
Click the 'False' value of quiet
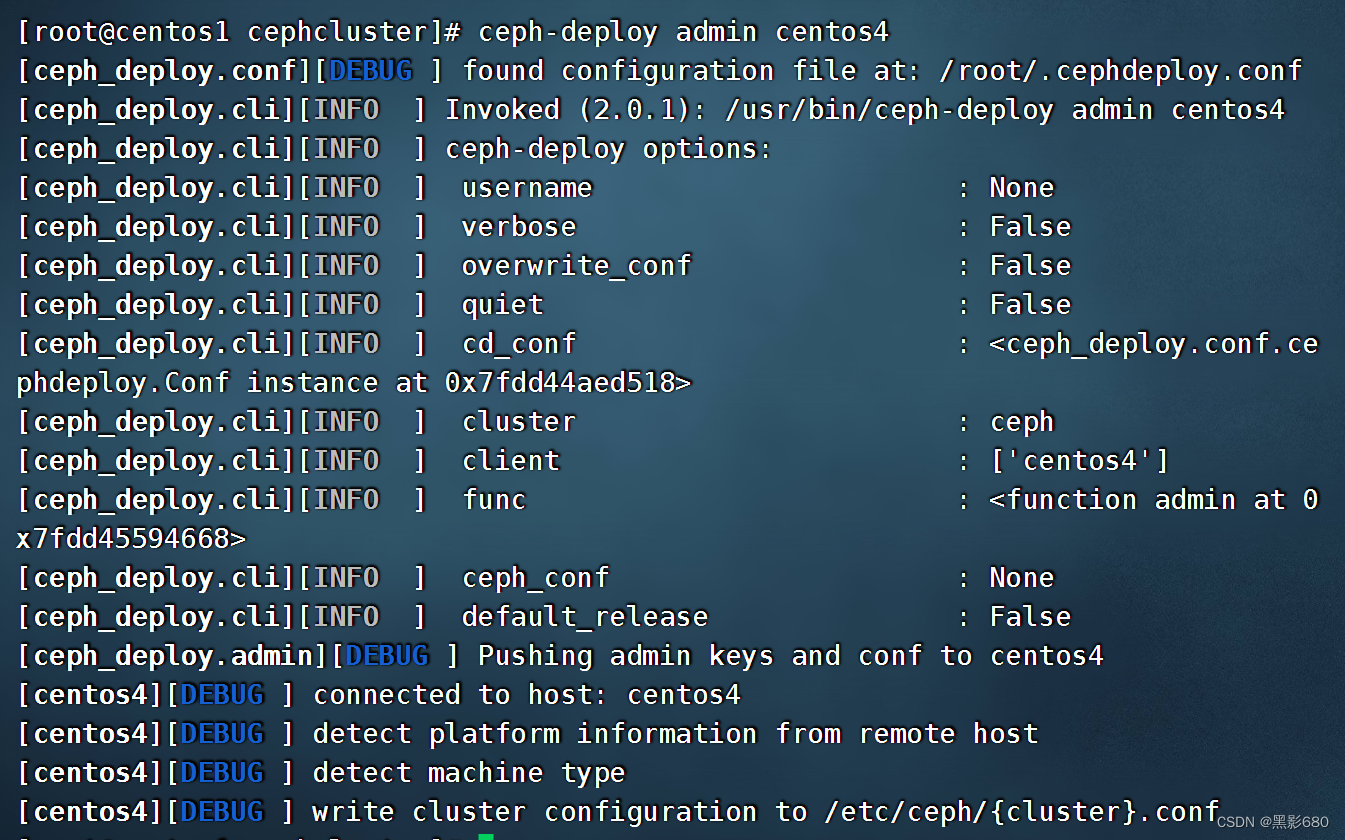point(1030,305)
